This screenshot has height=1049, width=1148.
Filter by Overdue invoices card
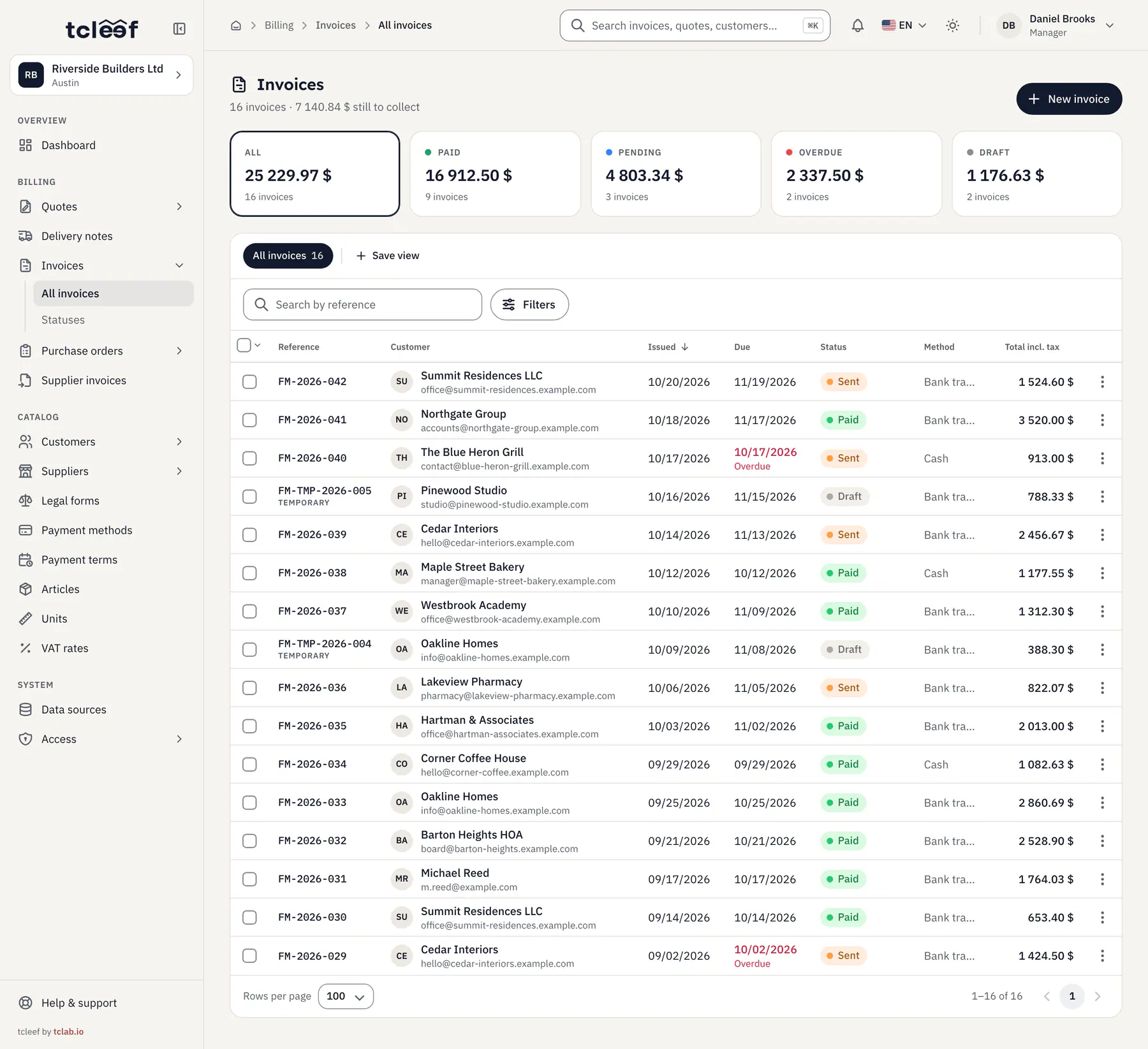[x=857, y=174]
